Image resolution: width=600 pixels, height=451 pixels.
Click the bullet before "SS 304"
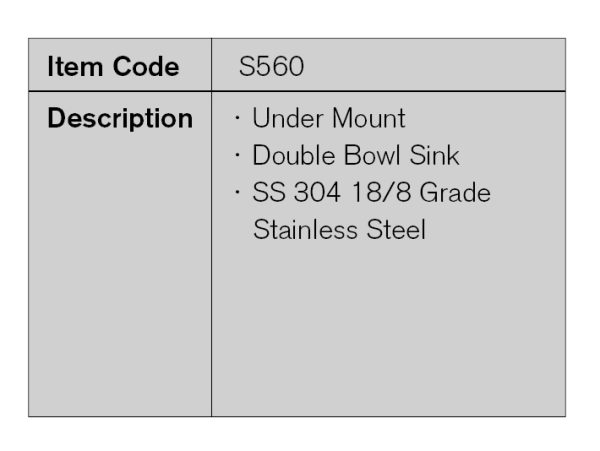click(238, 194)
